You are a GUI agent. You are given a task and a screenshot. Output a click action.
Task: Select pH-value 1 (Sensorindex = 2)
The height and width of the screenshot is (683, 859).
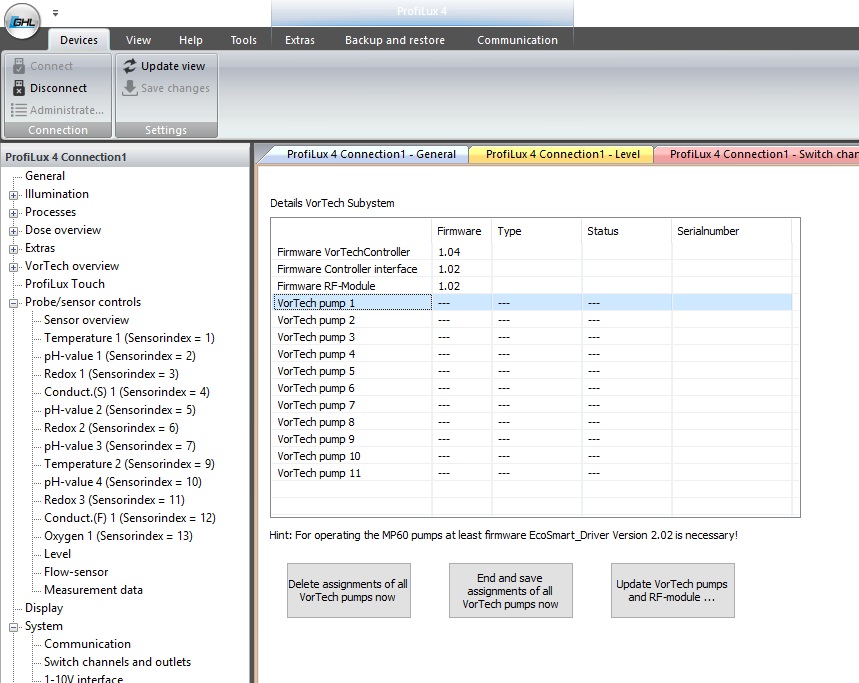120,356
